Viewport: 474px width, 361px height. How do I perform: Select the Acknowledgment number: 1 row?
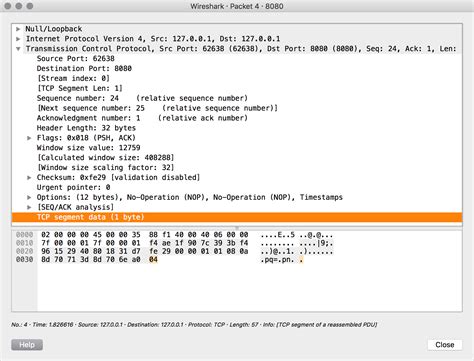coord(237,118)
